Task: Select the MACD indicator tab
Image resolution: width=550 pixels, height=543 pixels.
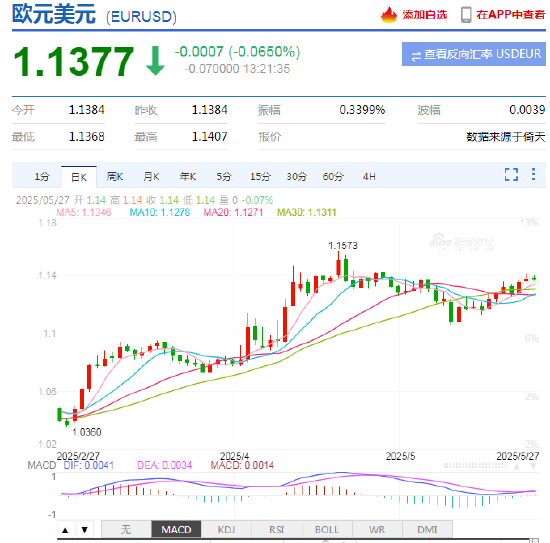Action: click(176, 529)
